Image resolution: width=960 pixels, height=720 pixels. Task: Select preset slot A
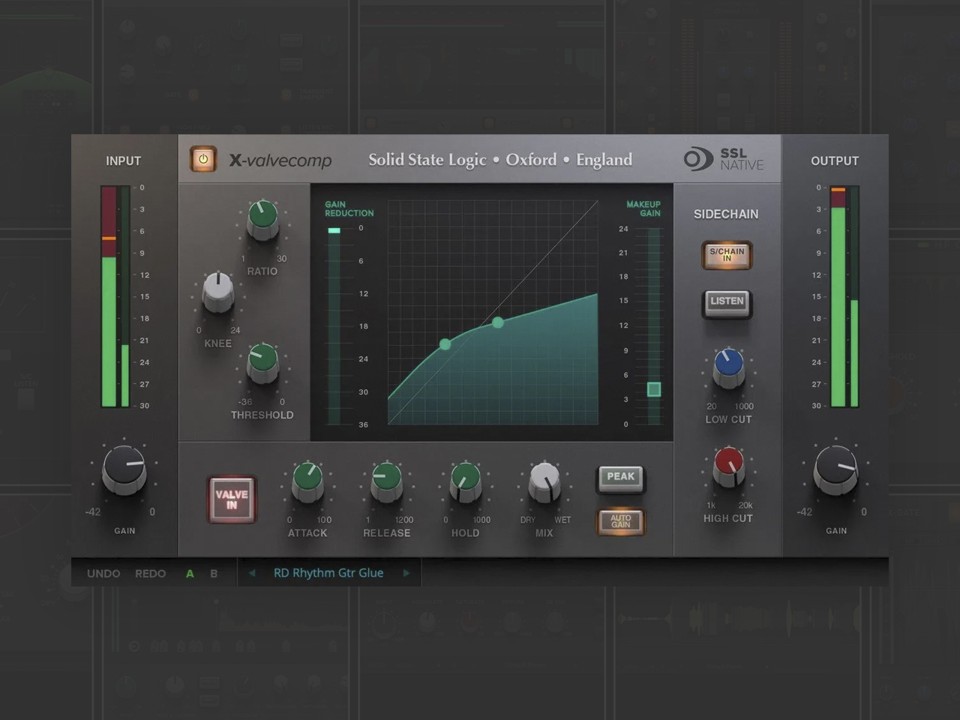190,574
